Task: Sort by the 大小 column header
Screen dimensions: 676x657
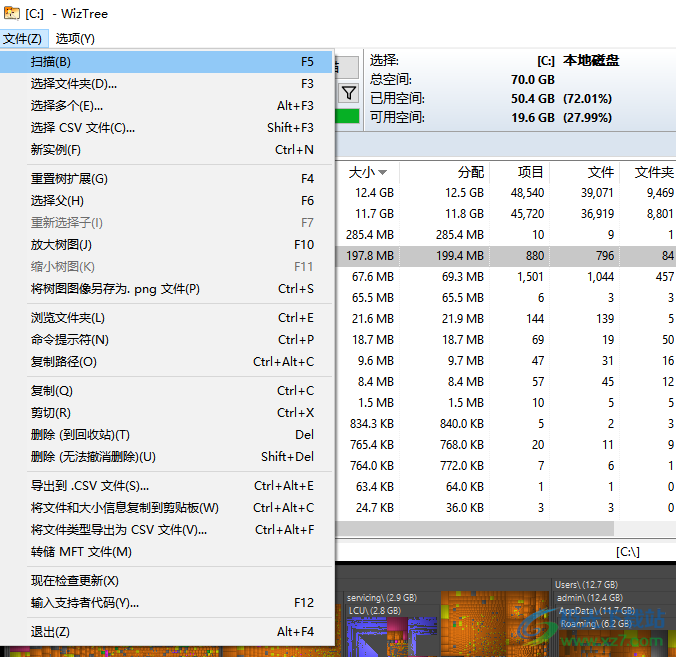Action: click(367, 172)
